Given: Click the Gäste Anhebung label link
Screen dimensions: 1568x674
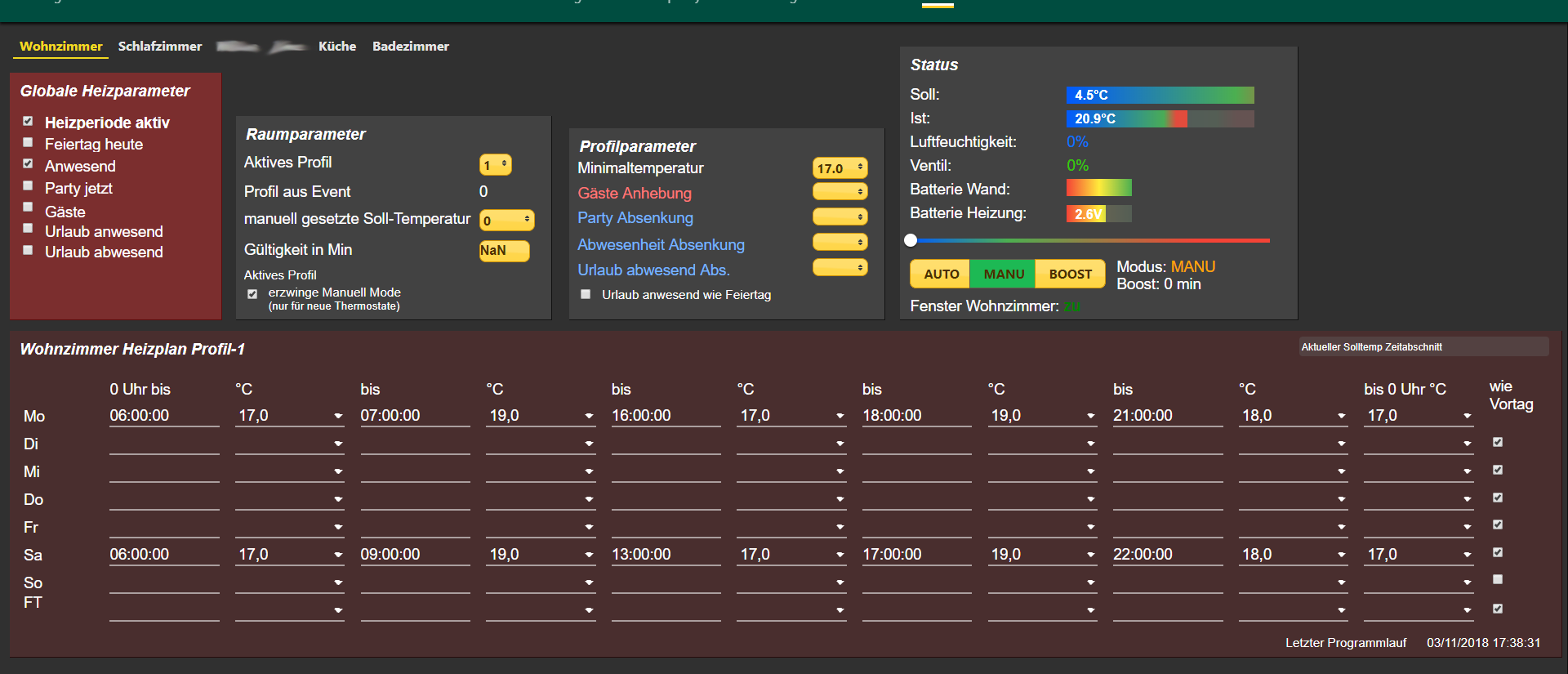Looking at the screenshot, I should click(635, 193).
